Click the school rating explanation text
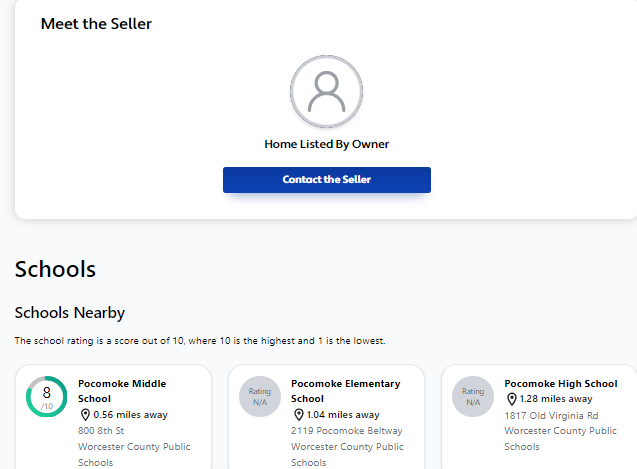Screen dimensions: 637x469 coord(200,341)
